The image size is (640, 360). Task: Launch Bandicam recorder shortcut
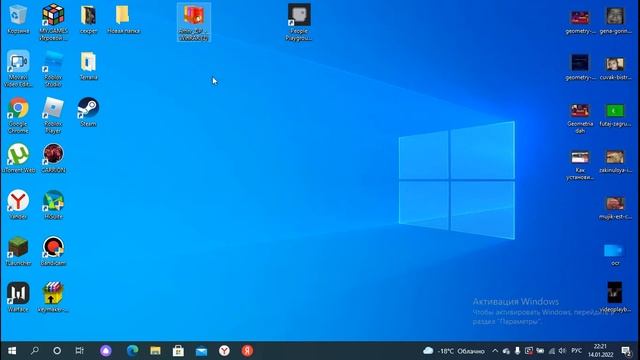point(53,251)
